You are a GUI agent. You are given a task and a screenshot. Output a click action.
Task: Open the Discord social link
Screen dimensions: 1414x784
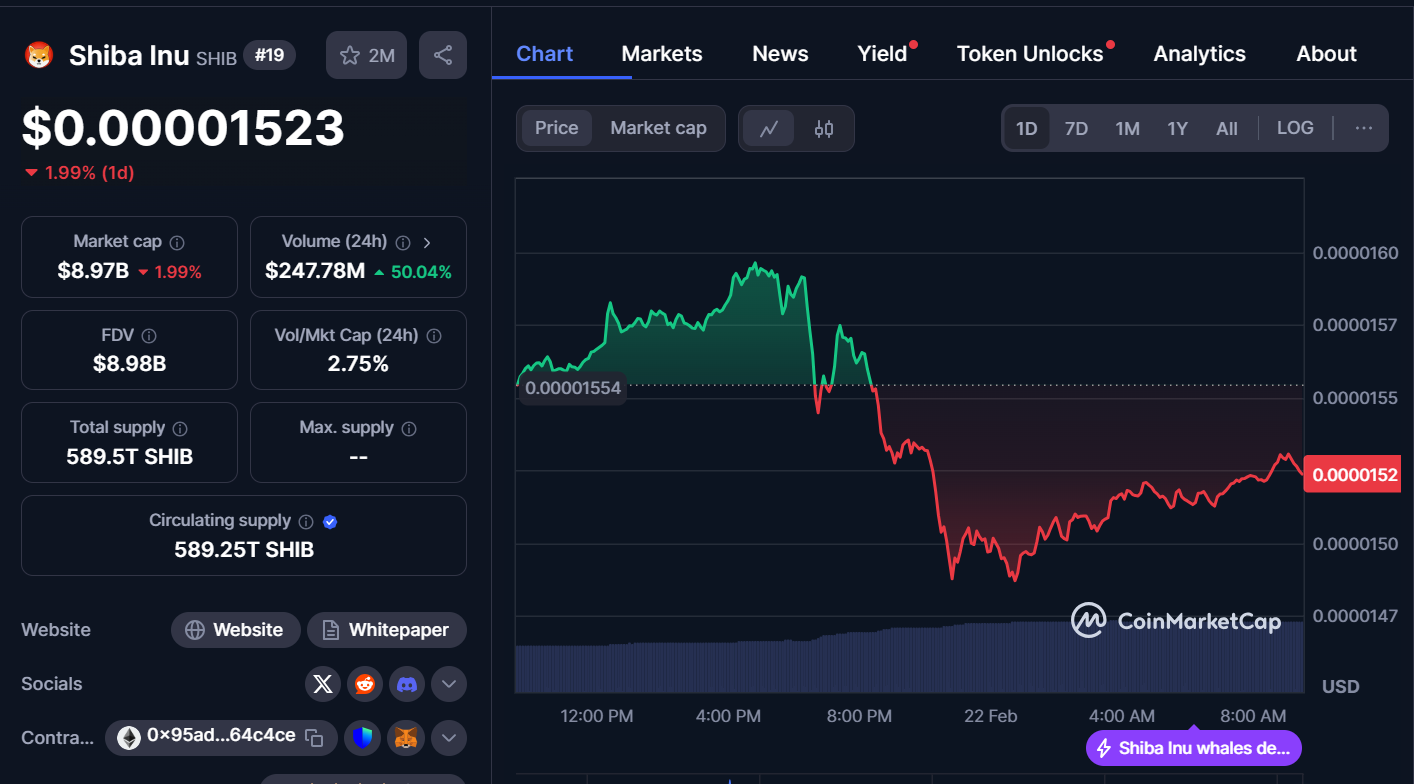click(x=406, y=684)
